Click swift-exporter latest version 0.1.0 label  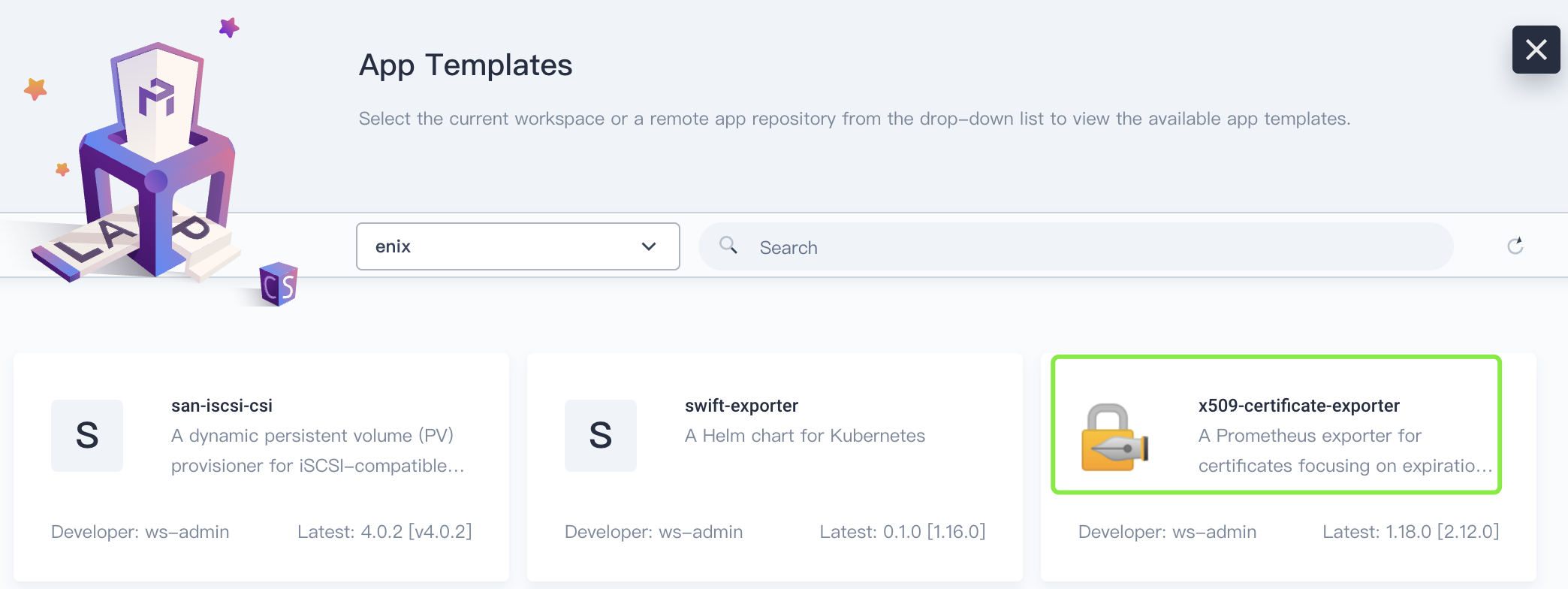[902, 532]
